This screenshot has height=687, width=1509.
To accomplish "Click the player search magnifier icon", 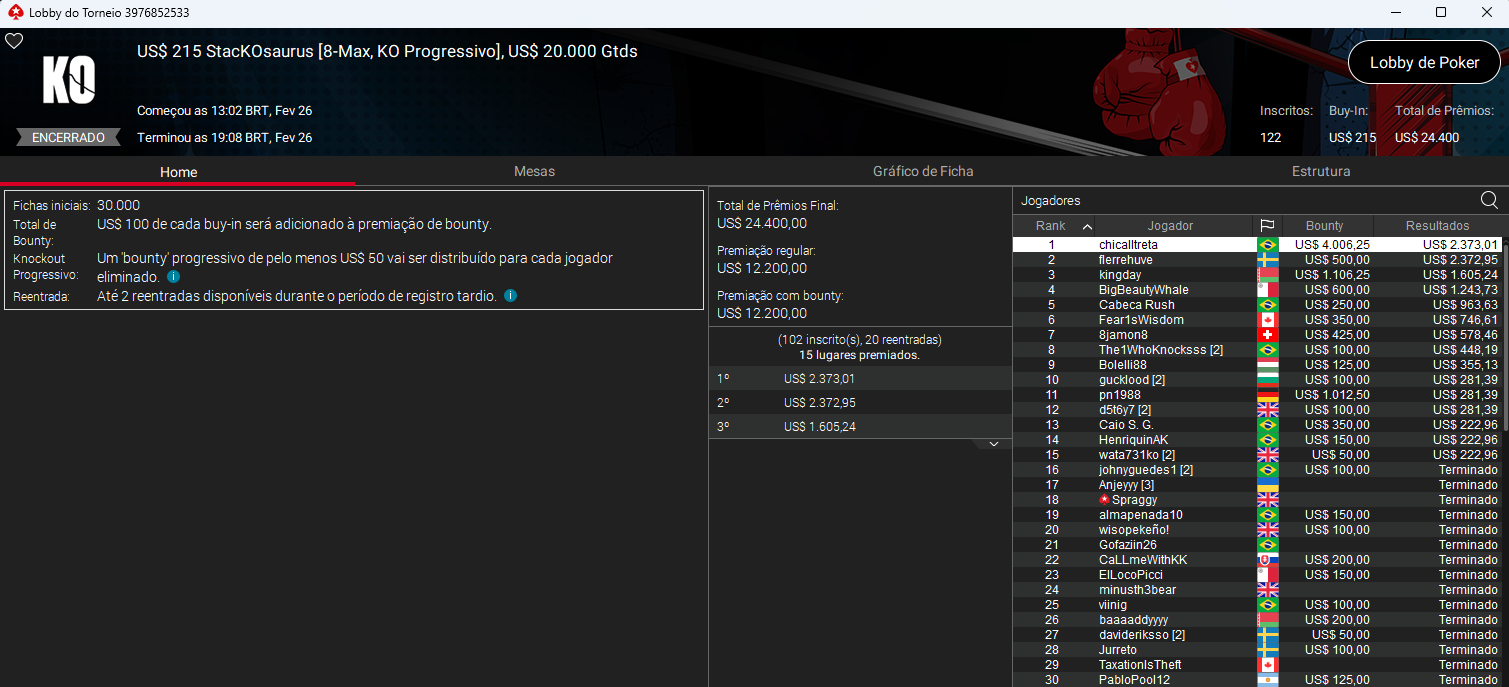I will [x=1489, y=200].
